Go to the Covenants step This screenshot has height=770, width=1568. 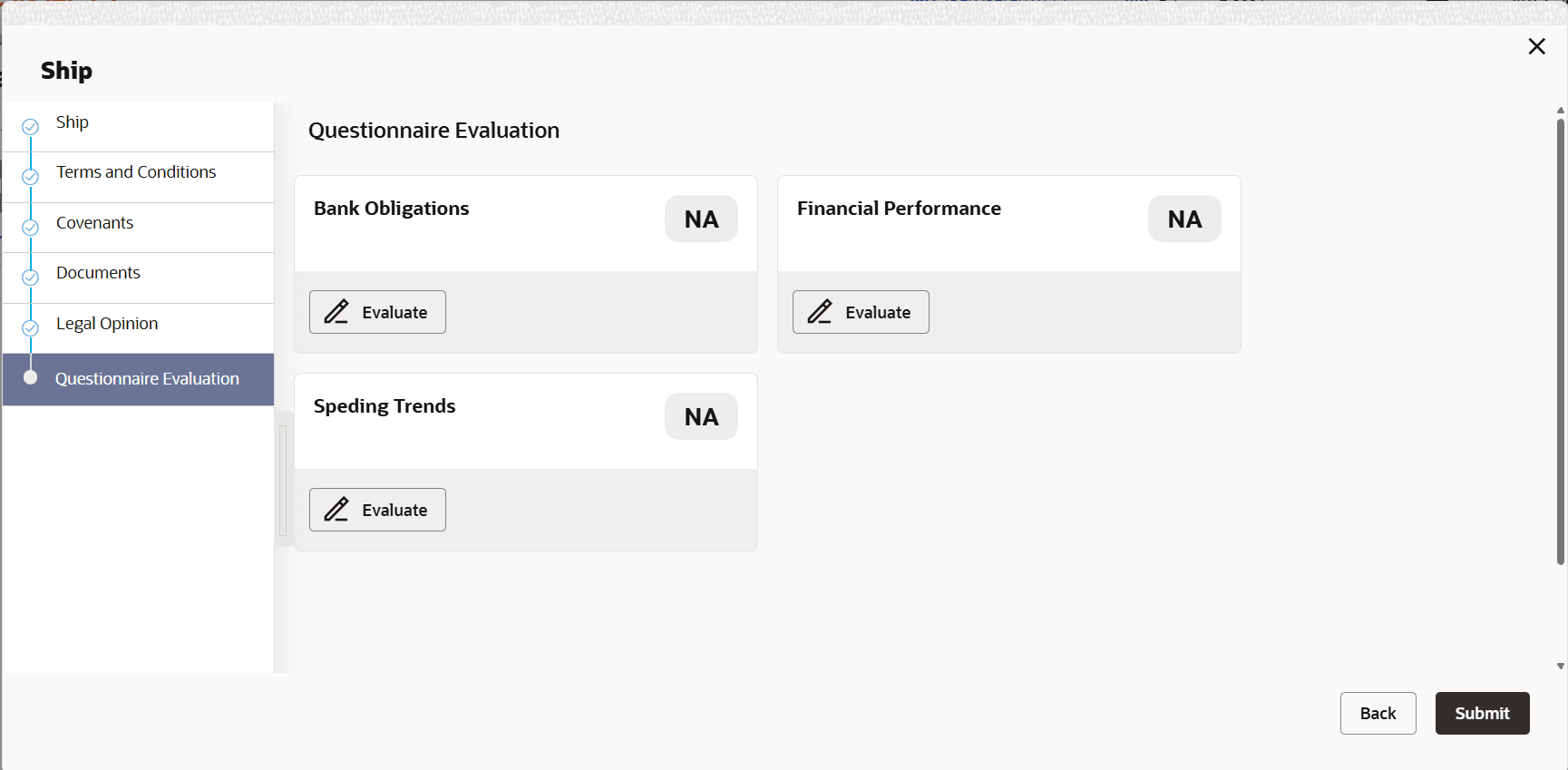click(94, 223)
